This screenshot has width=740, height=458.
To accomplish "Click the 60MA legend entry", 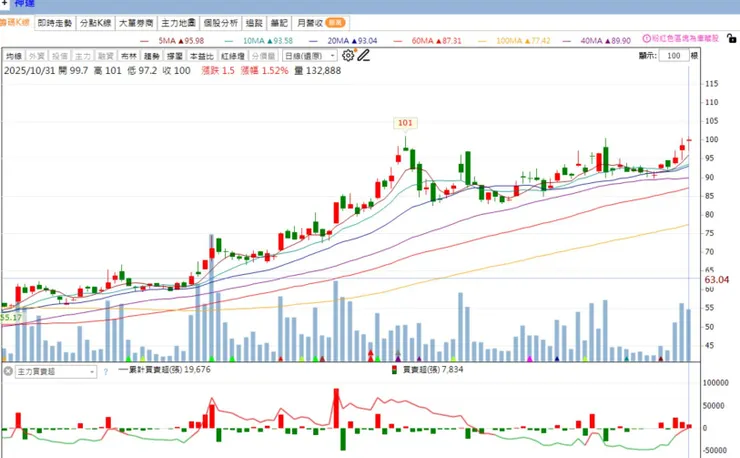I will [428, 41].
